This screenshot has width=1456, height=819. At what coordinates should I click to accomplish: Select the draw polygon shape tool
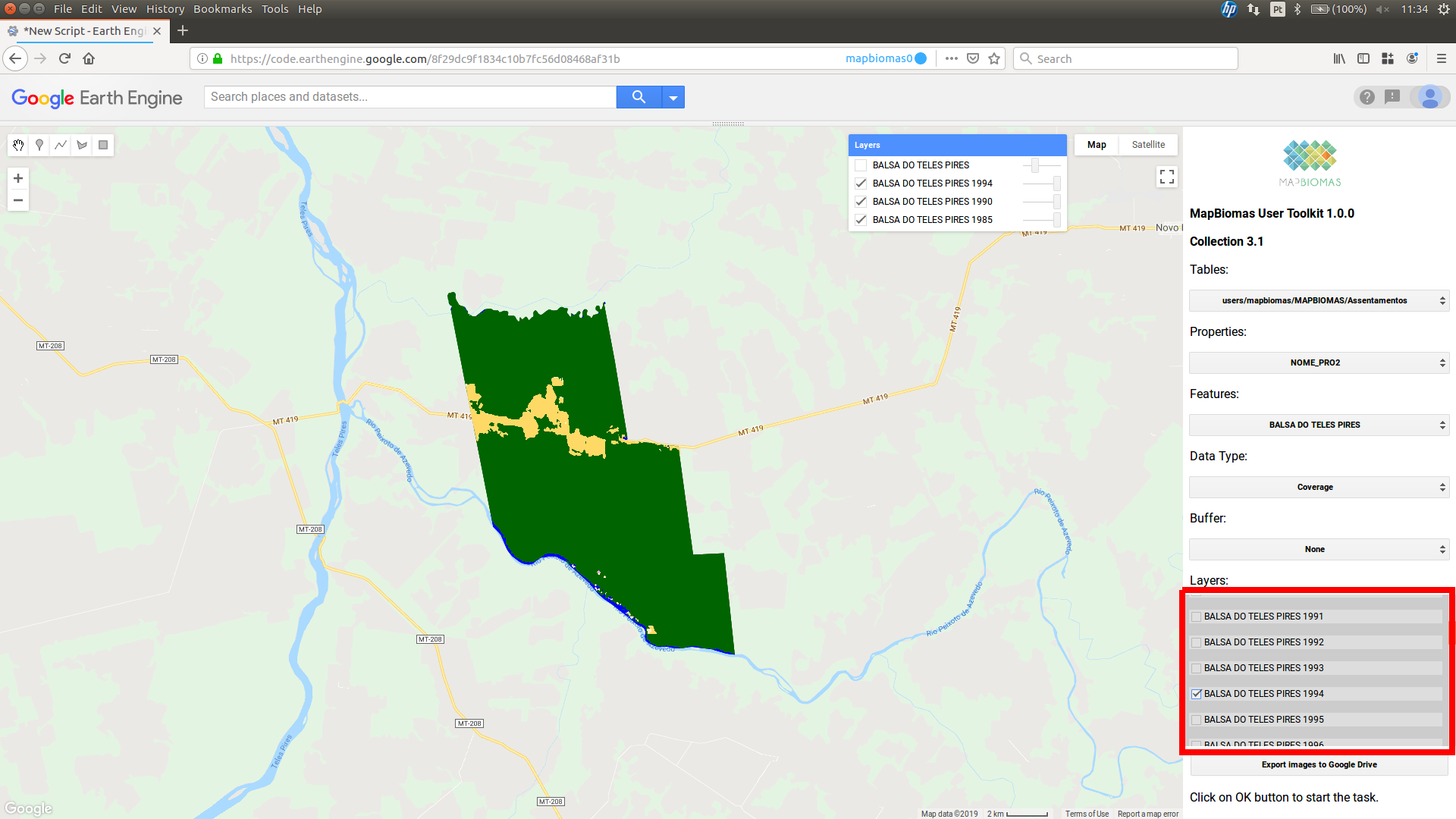82,145
